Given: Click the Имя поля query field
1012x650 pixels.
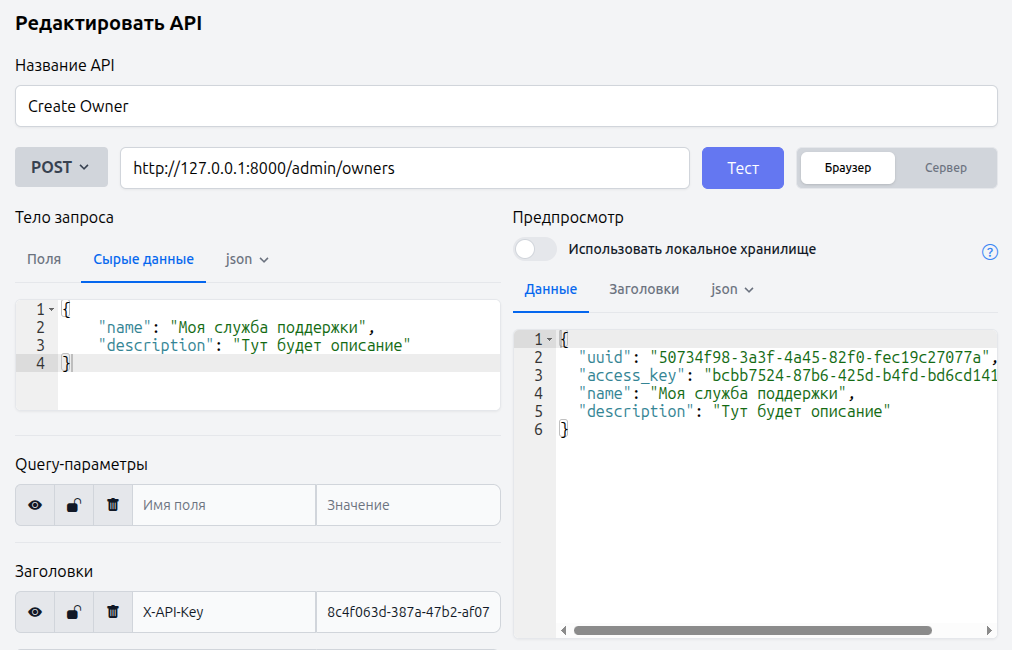Looking at the screenshot, I should point(224,505).
